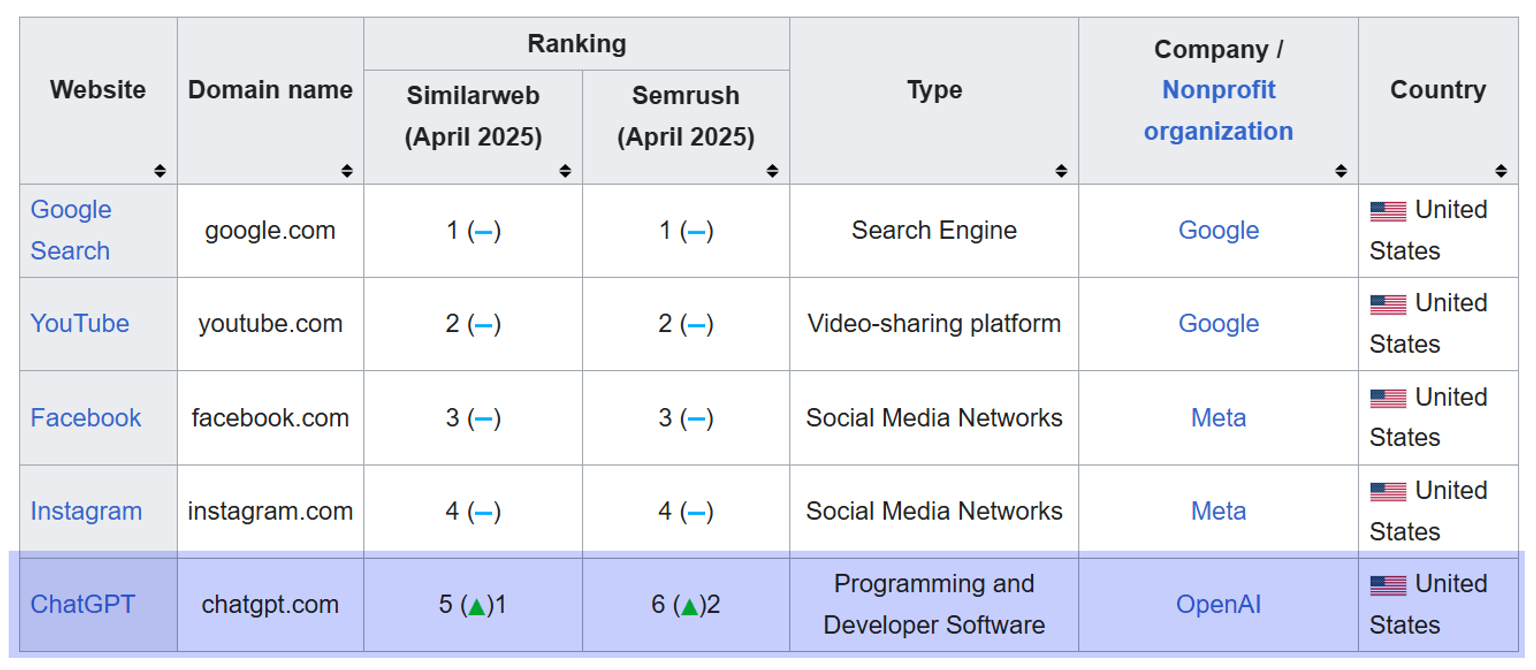Sort table by Domain name column
This screenshot has height=670, width=1536.
(346, 171)
